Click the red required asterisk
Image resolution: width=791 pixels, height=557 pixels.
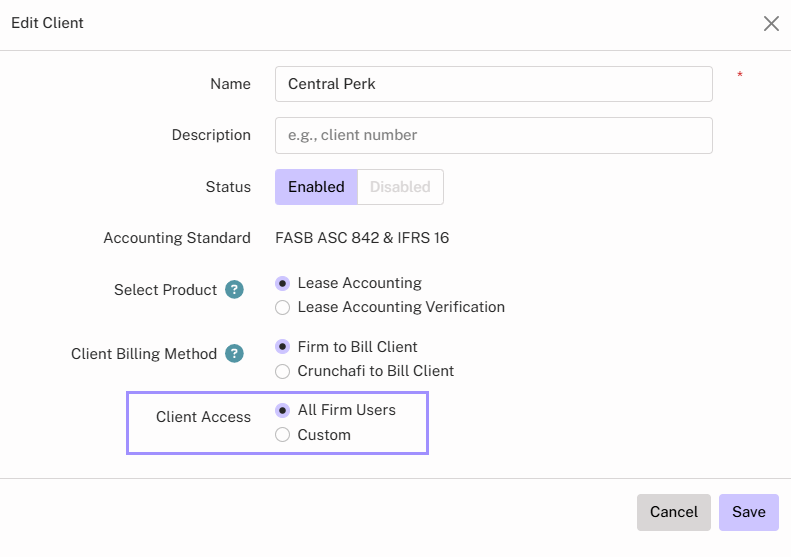[x=740, y=76]
